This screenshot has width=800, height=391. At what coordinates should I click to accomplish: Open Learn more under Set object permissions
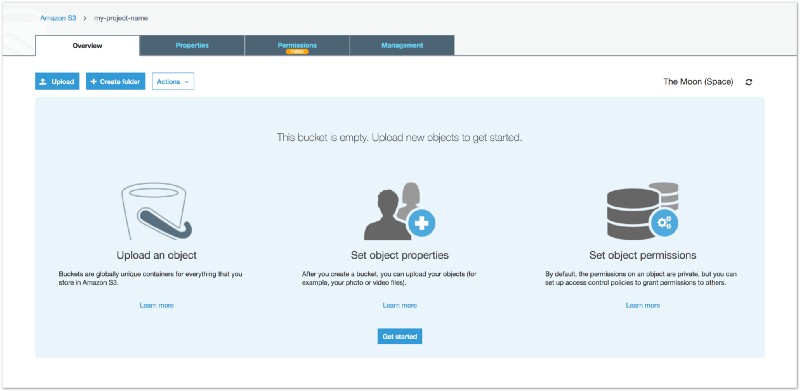pyautogui.click(x=643, y=305)
